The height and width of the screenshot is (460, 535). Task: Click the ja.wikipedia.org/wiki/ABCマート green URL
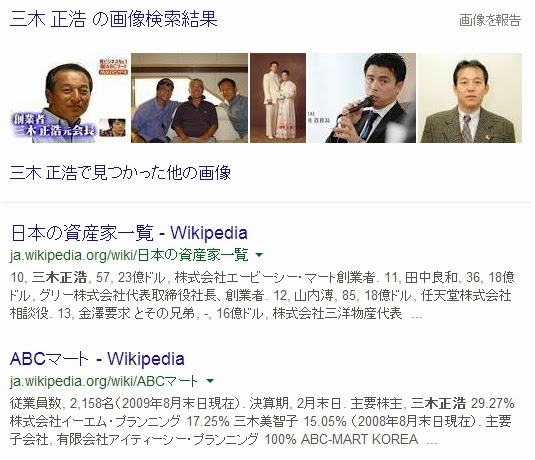tap(104, 381)
